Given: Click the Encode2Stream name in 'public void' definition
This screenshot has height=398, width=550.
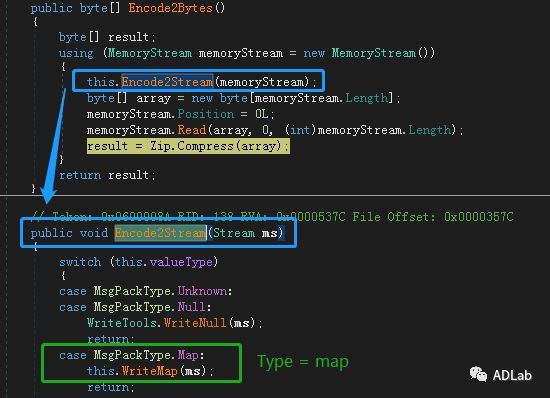Looking at the screenshot, I should tap(160, 233).
